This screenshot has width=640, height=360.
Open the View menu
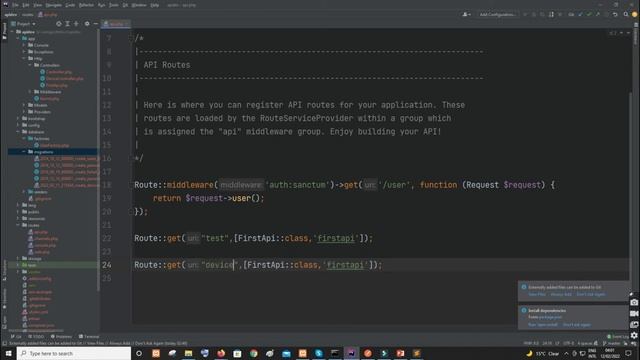click(x=38, y=5)
